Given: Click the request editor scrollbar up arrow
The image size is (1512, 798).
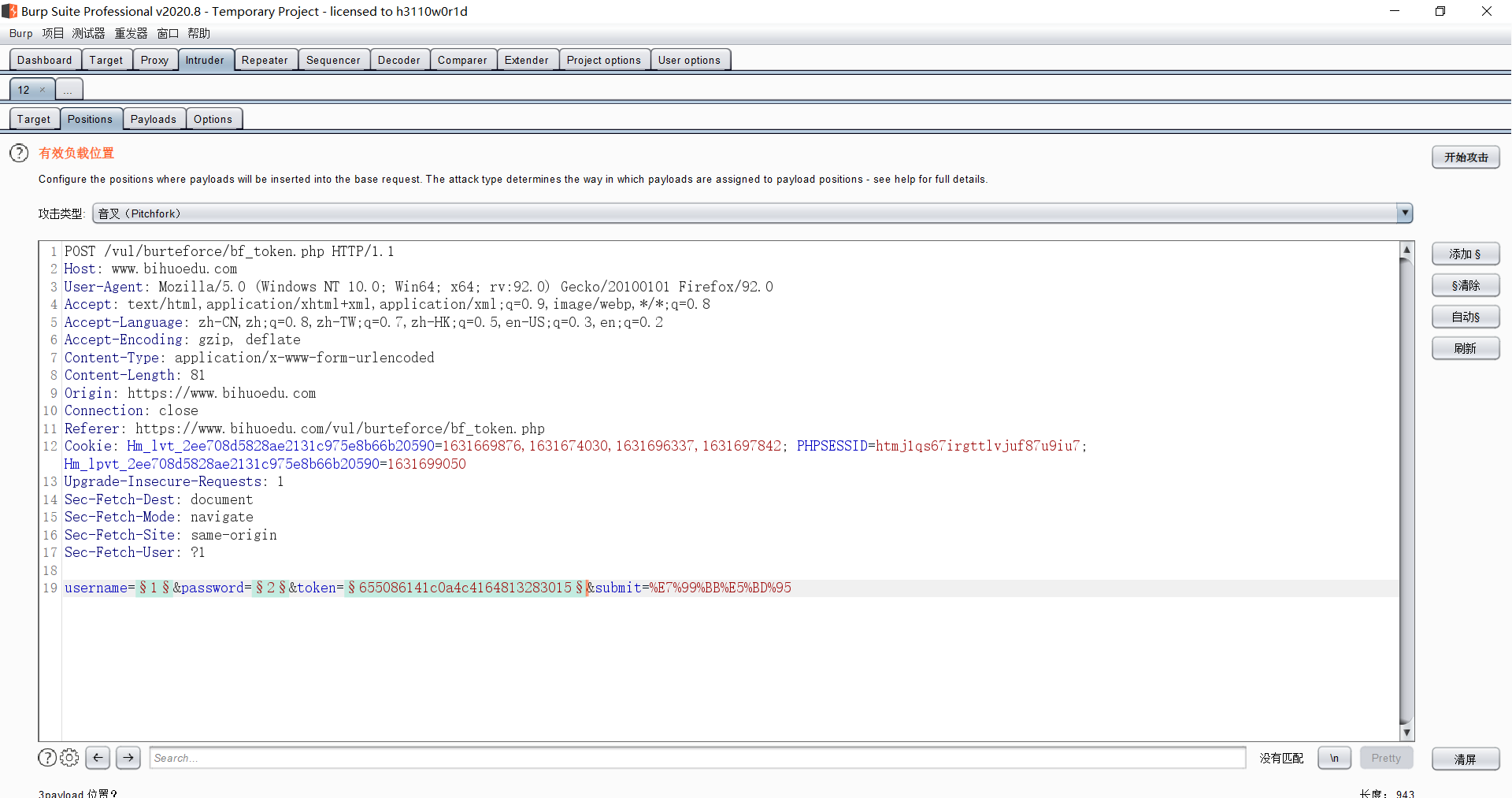Looking at the screenshot, I should click(x=1406, y=250).
